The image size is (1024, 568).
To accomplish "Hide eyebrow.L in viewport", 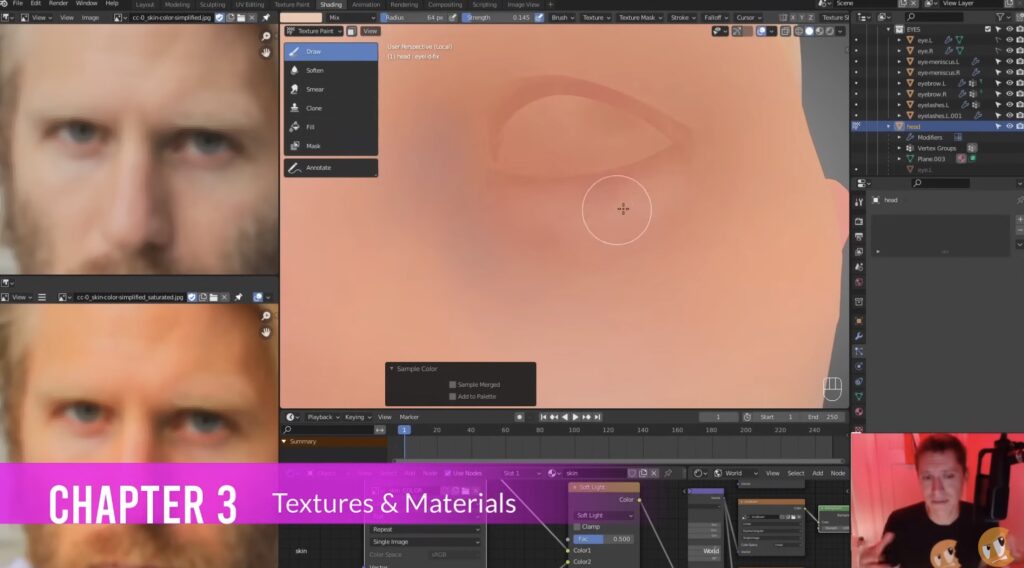I will 1009,84.
